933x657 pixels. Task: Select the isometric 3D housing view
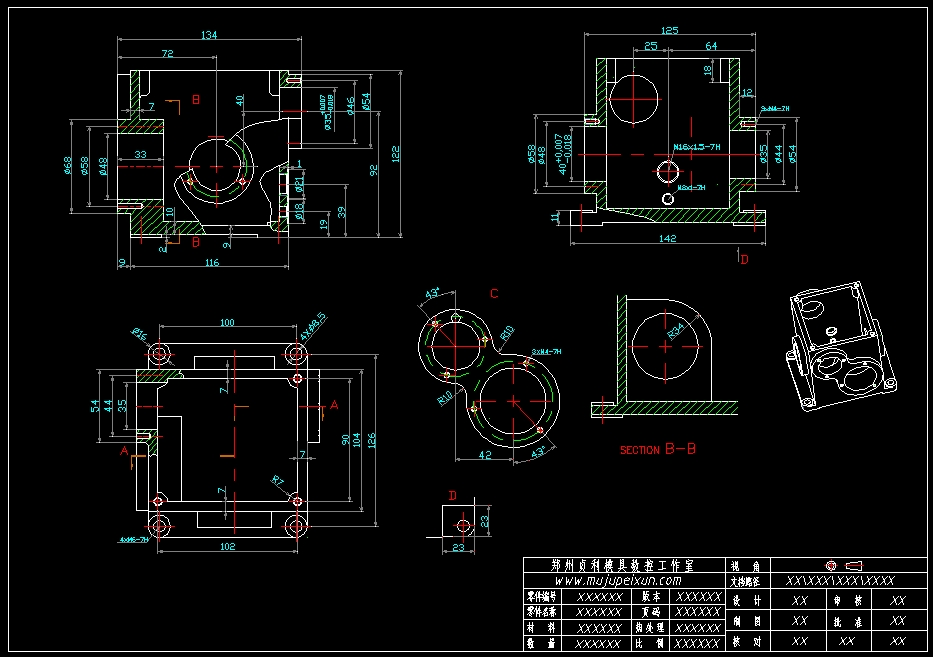pos(841,346)
